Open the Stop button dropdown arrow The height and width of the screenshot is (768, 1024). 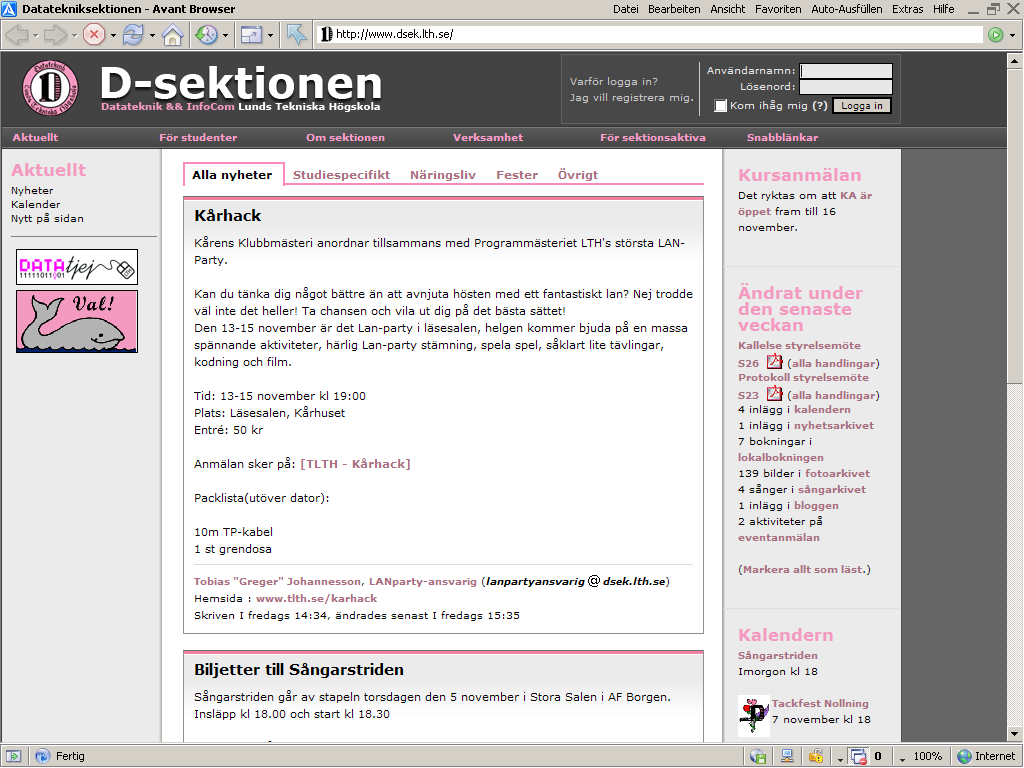[113, 35]
